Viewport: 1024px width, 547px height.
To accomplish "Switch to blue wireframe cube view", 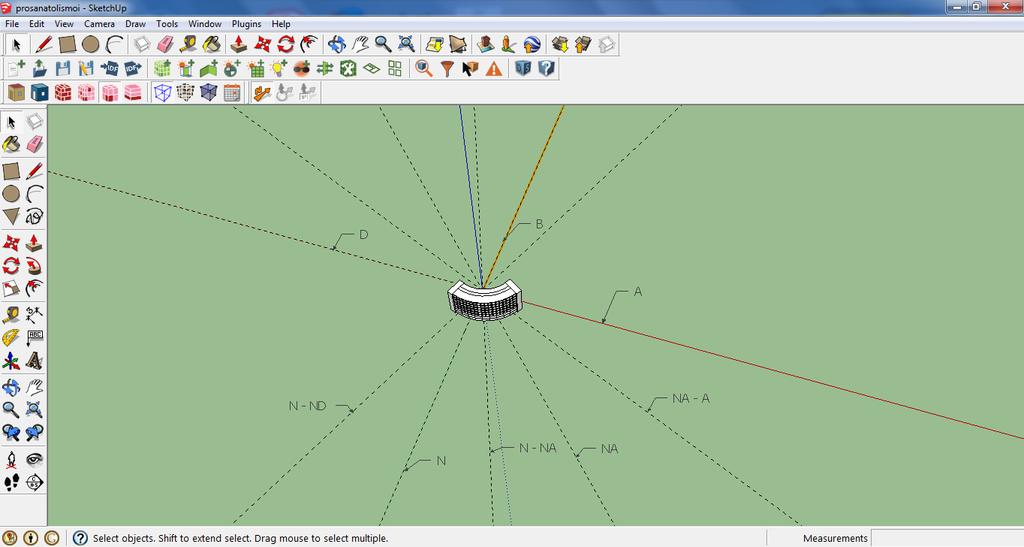I will coord(162,92).
